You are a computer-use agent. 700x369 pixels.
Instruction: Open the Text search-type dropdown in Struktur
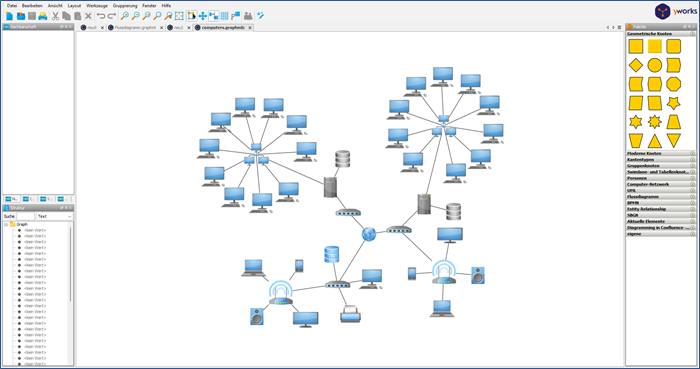pos(54,216)
